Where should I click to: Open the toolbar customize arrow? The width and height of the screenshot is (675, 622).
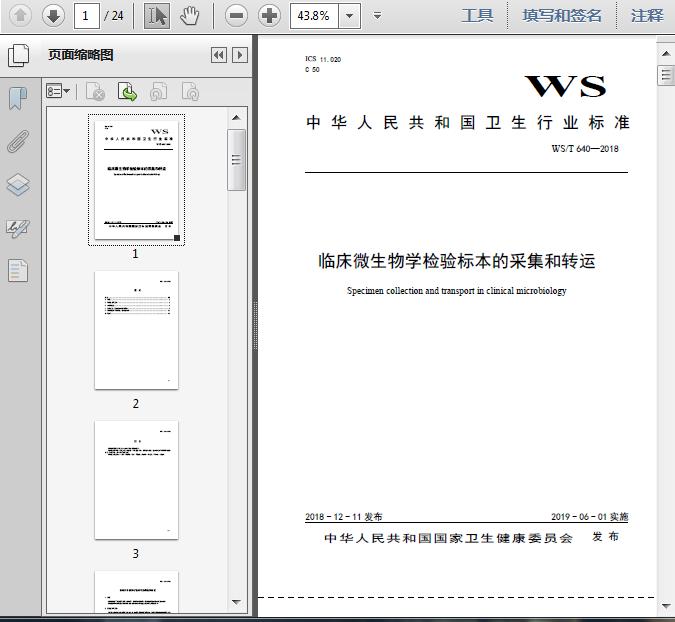point(377,16)
